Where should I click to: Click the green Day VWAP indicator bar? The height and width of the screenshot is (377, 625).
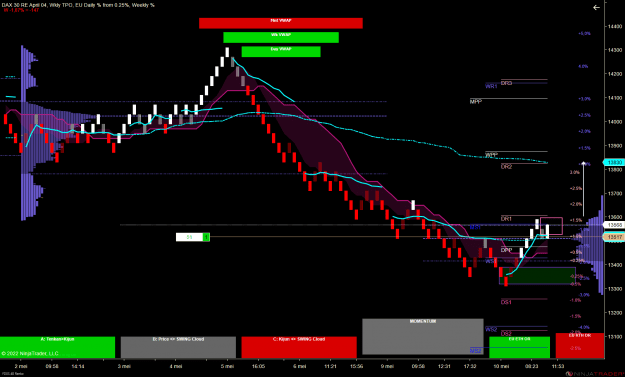click(x=281, y=51)
